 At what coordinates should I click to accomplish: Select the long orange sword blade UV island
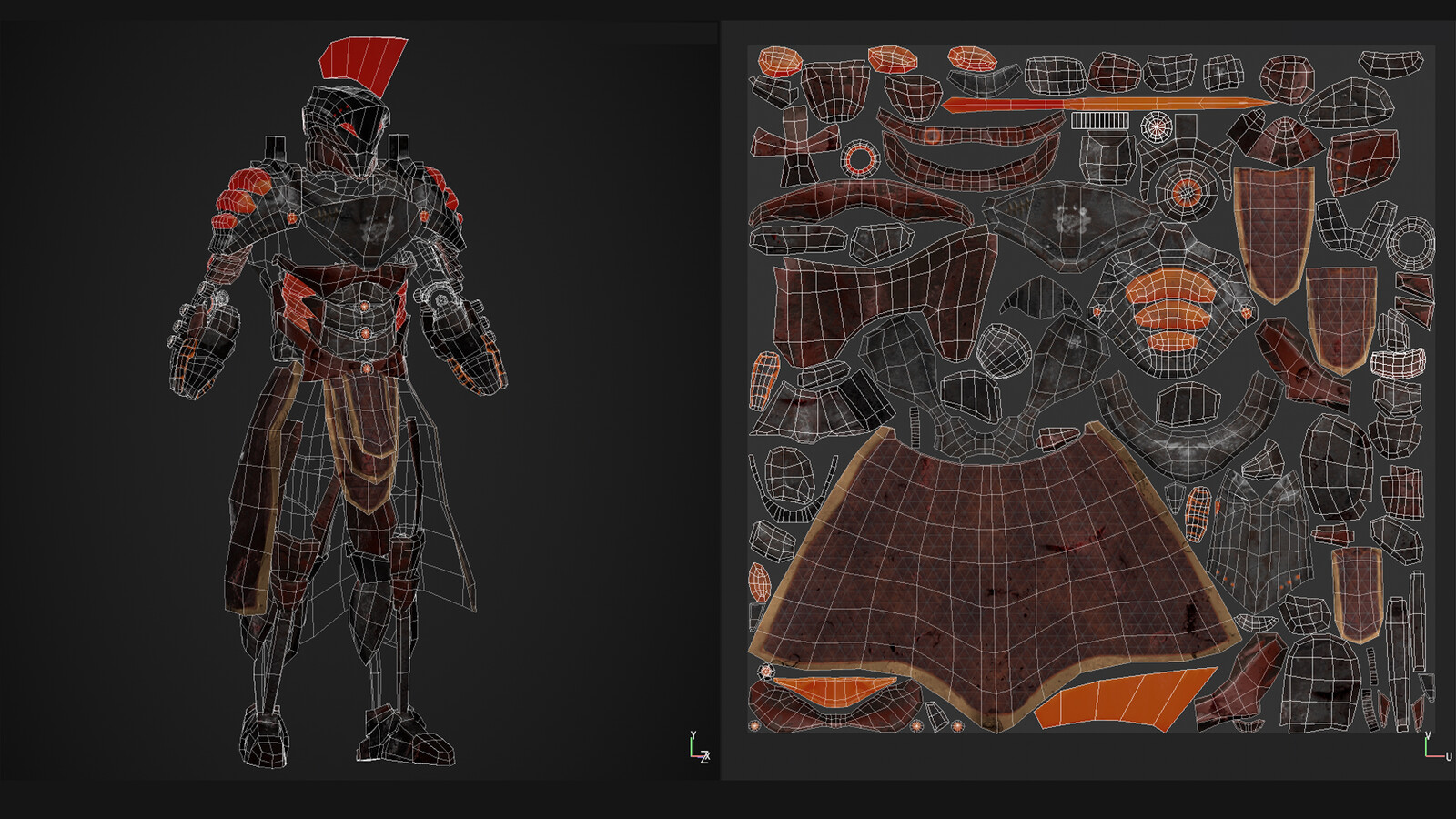pyautogui.click(x=1108, y=104)
